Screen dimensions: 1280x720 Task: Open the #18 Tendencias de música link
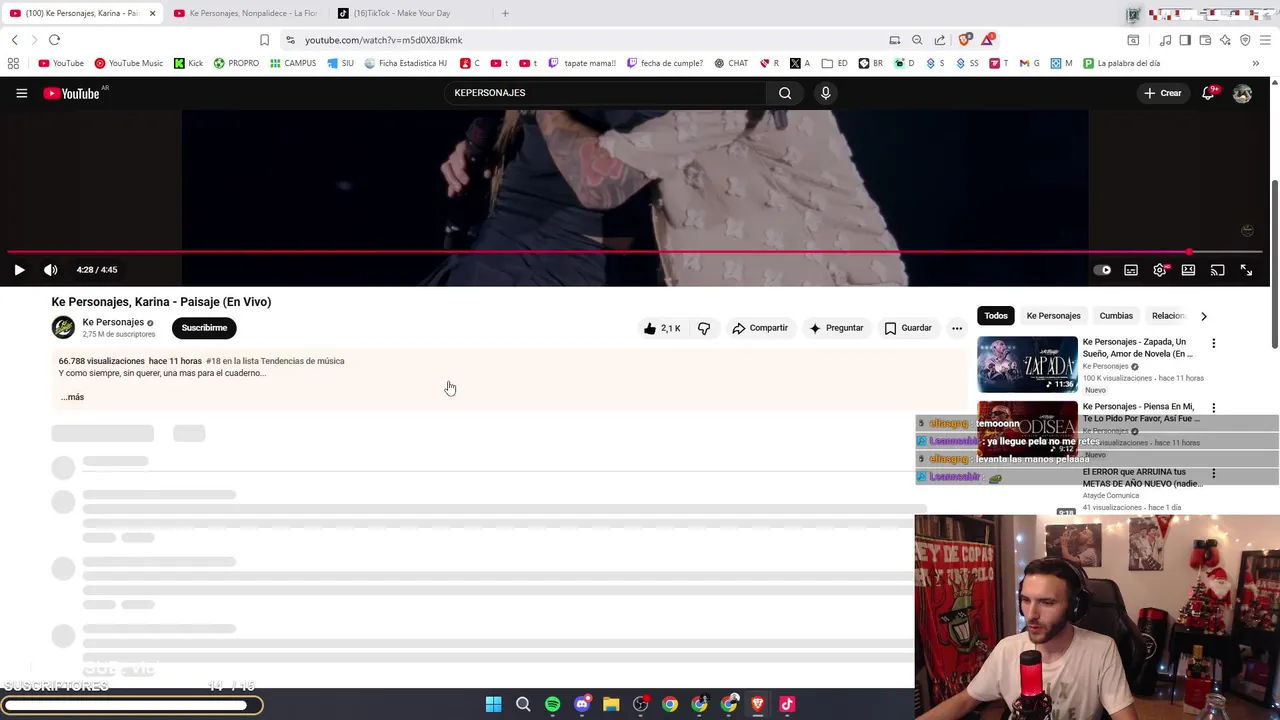click(275, 361)
